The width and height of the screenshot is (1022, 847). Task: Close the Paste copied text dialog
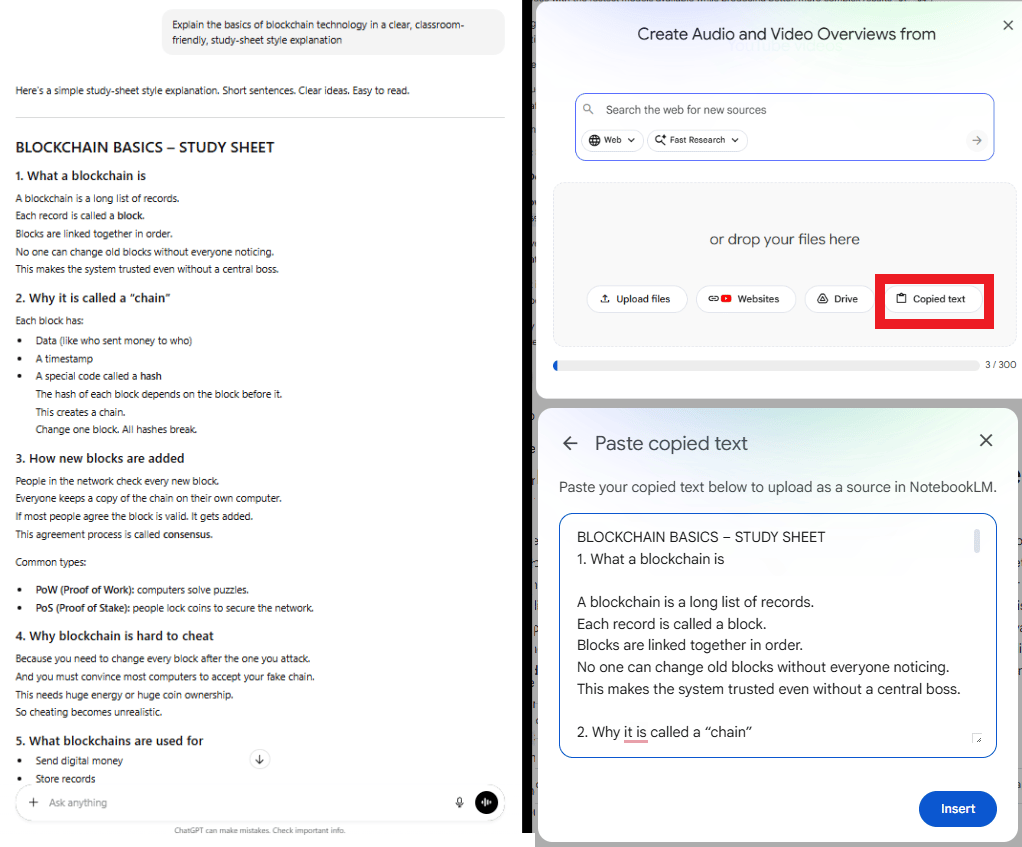tap(986, 440)
